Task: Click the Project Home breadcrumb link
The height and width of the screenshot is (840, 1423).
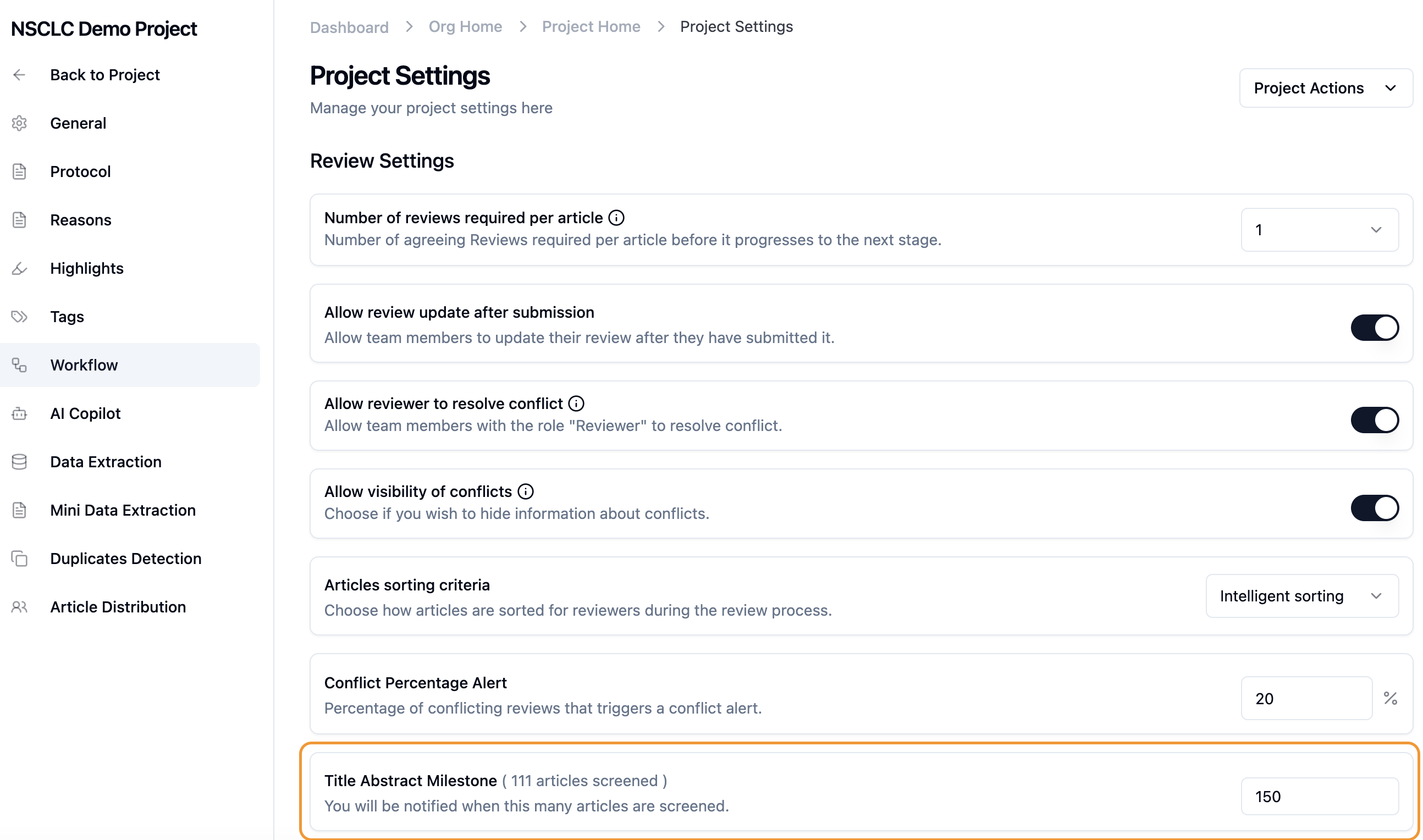Action: click(591, 26)
